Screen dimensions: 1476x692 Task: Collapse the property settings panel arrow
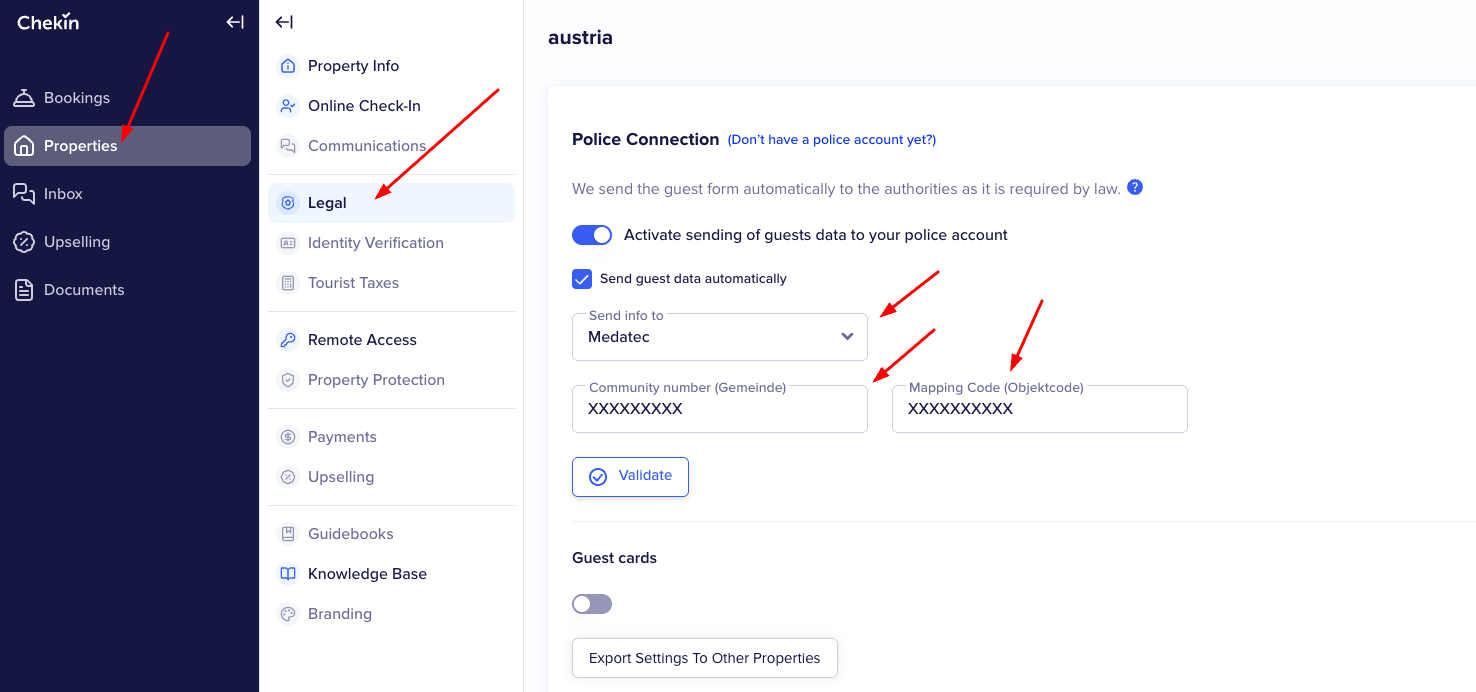[284, 22]
